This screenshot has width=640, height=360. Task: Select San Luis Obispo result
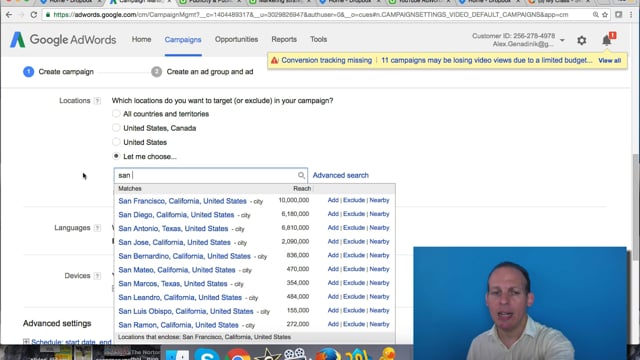click(x=186, y=311)
